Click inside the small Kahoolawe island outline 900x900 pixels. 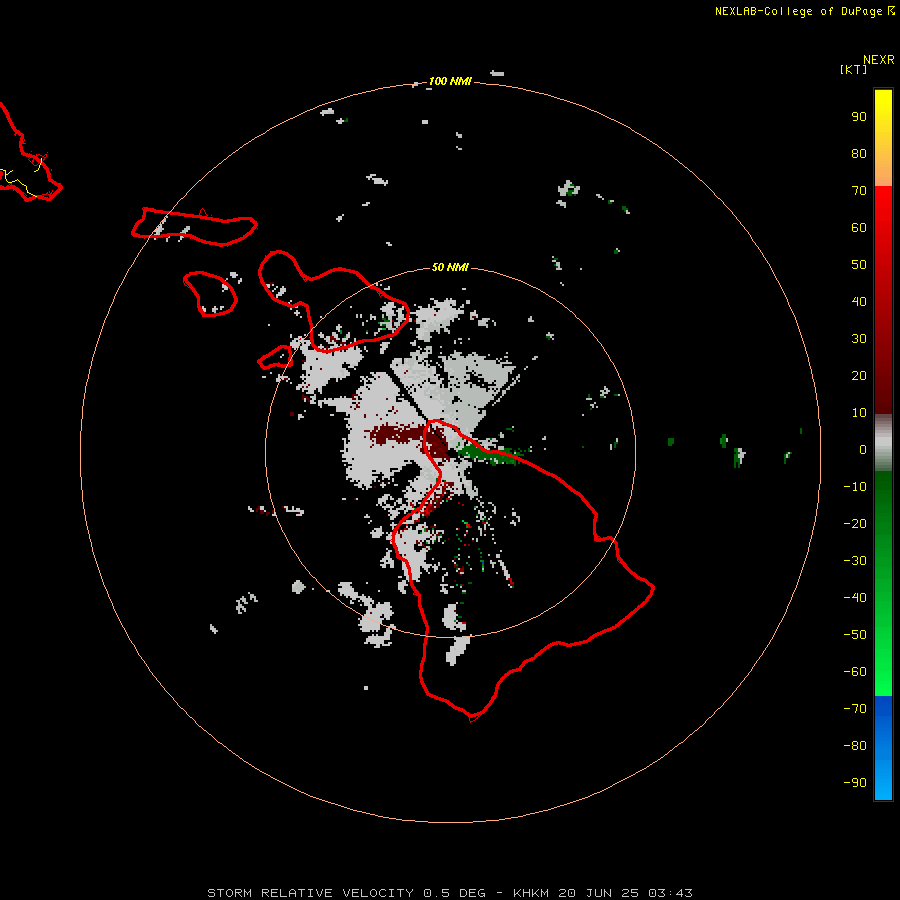point(276,358)
